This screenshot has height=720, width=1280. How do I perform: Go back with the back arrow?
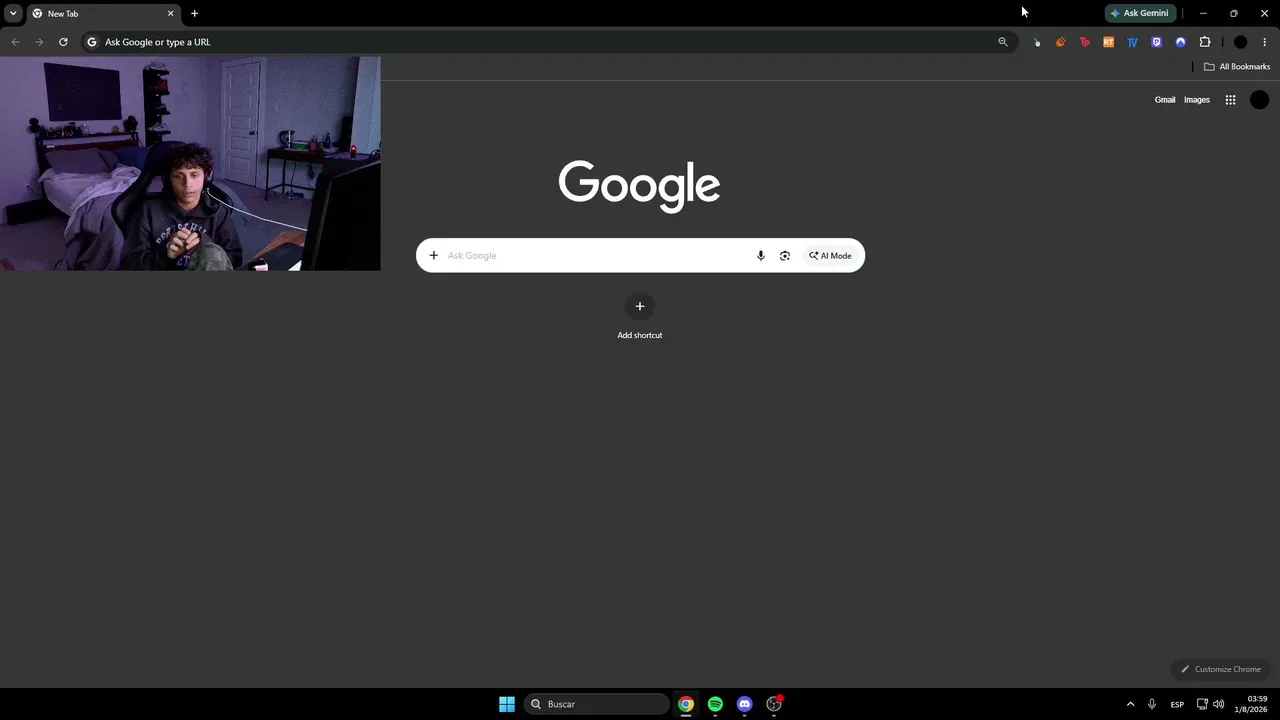tap(15, 42)
